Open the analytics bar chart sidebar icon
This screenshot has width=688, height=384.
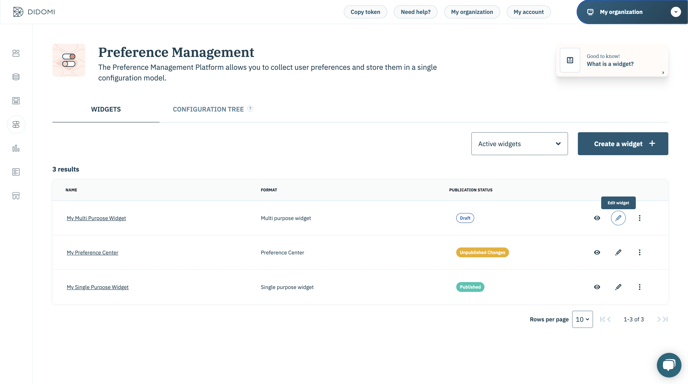16,148
